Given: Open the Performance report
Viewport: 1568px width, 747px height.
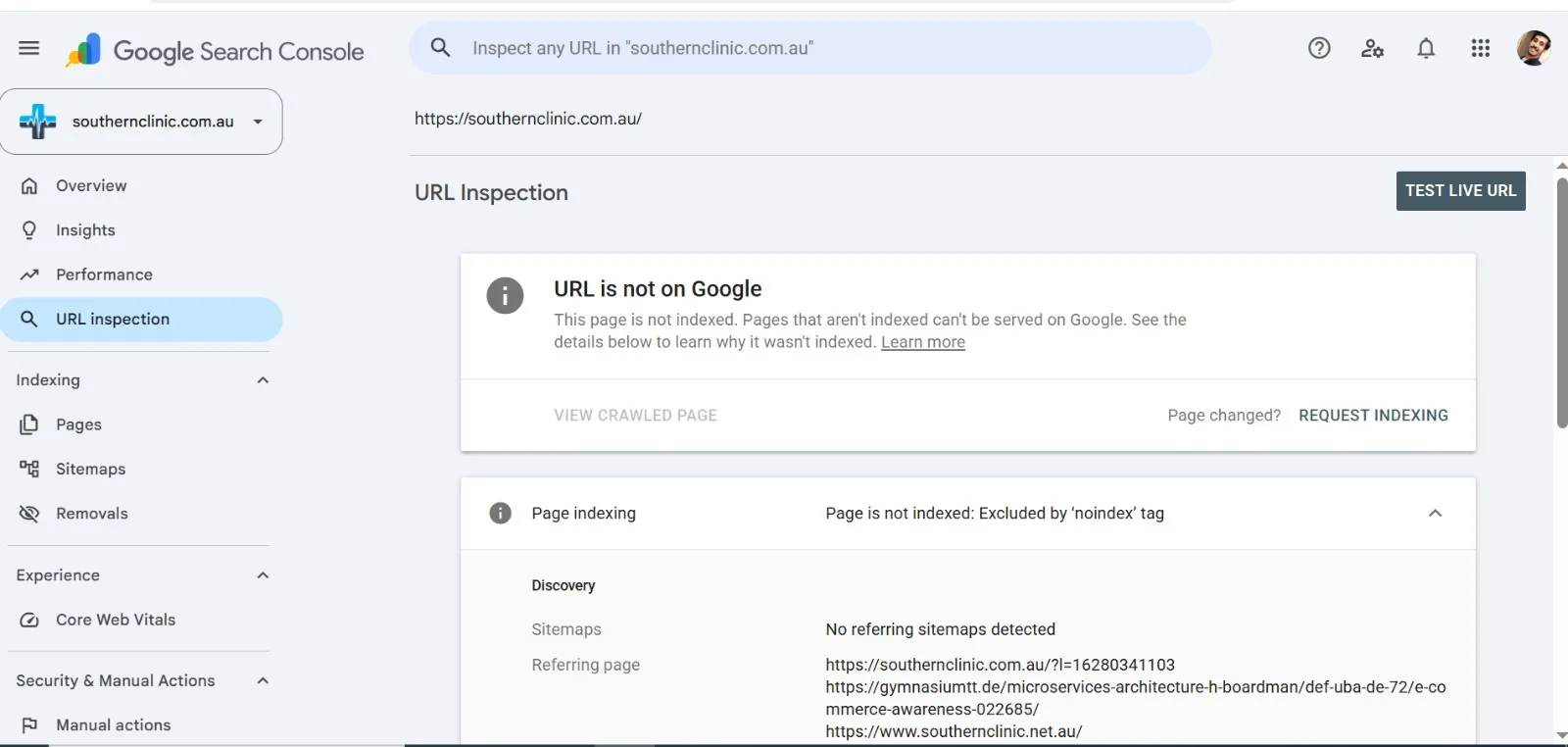Looking at the screenshot, I should (x=141, y=274).
